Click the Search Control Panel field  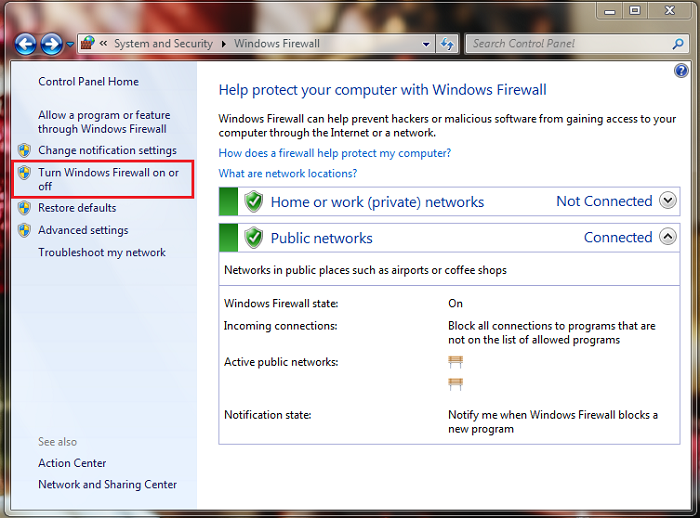[x=570, y=44]
